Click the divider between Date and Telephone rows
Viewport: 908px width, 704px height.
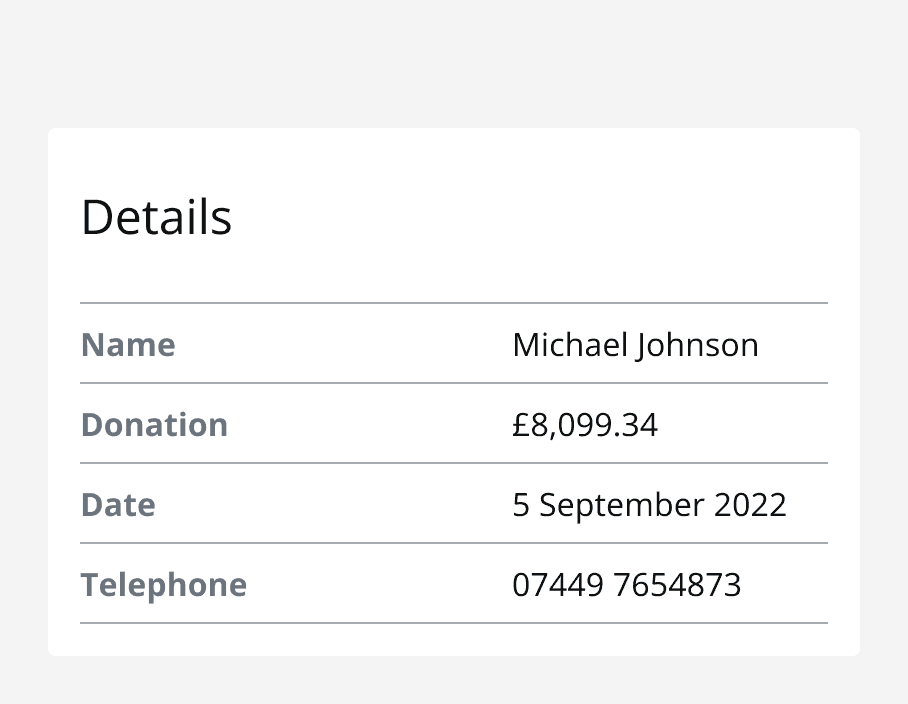[x=454, y=543]
